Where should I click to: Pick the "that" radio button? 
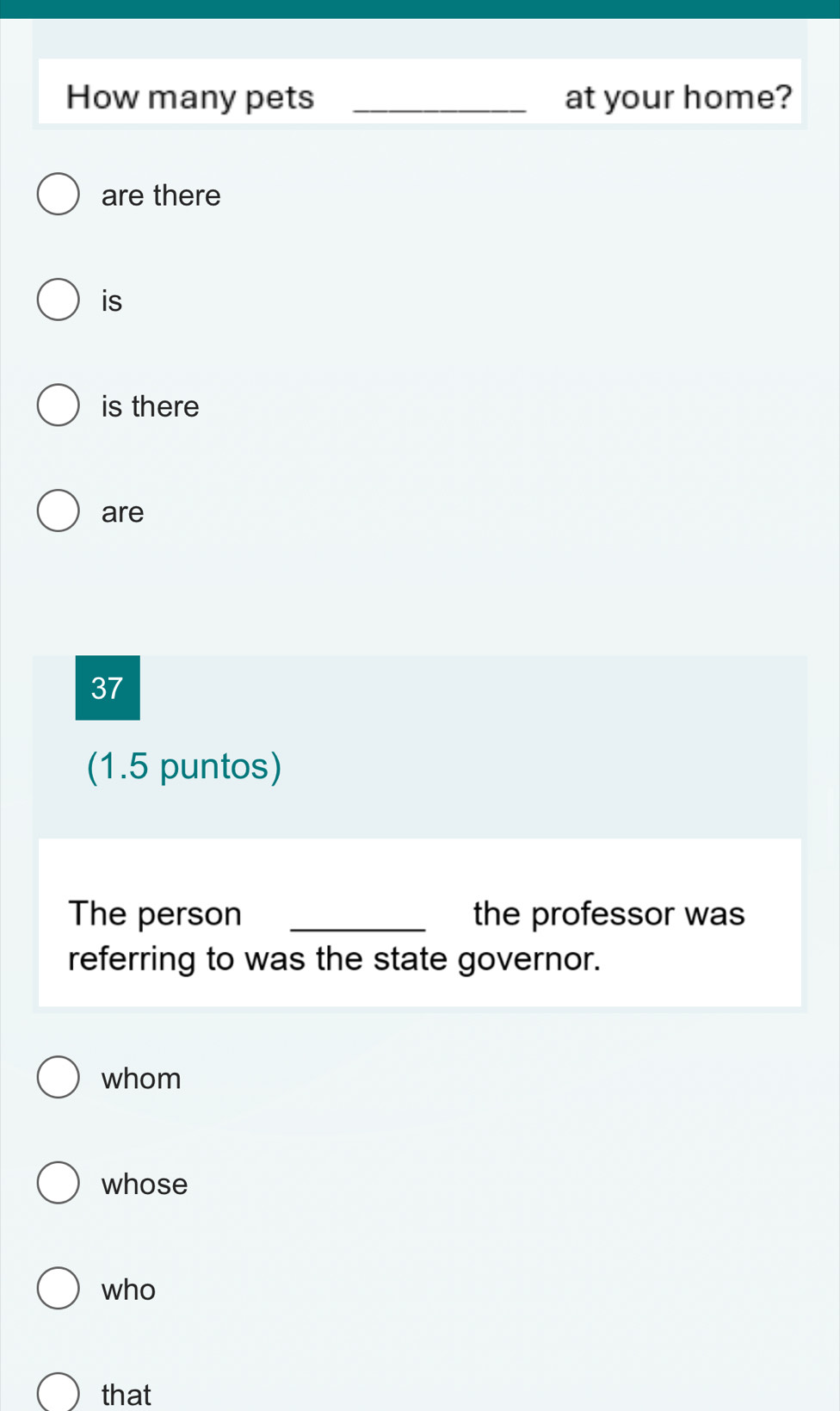(x=58, y=1394)
